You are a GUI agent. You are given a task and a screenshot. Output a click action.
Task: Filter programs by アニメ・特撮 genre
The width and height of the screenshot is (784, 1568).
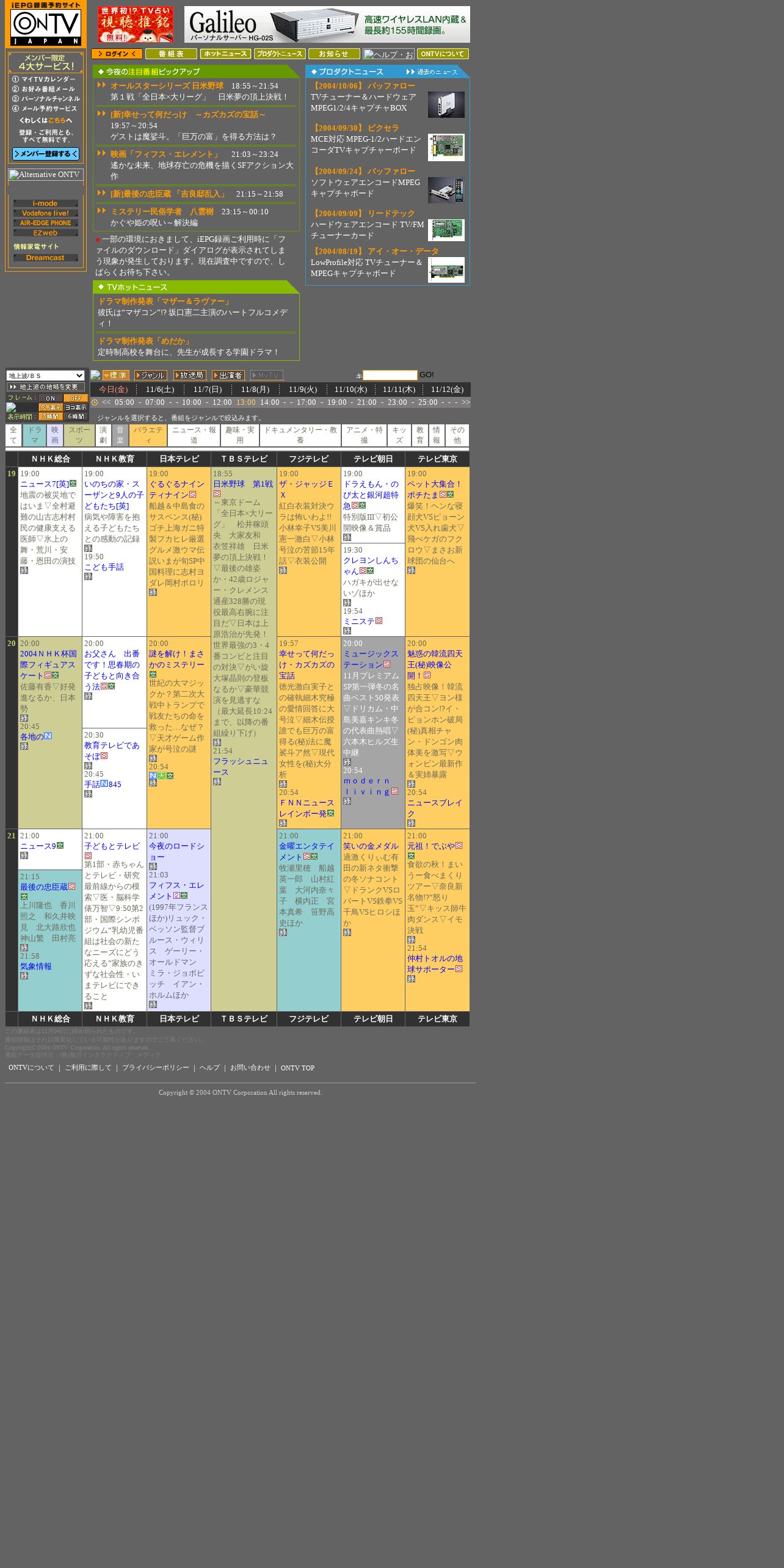[364, 435]
